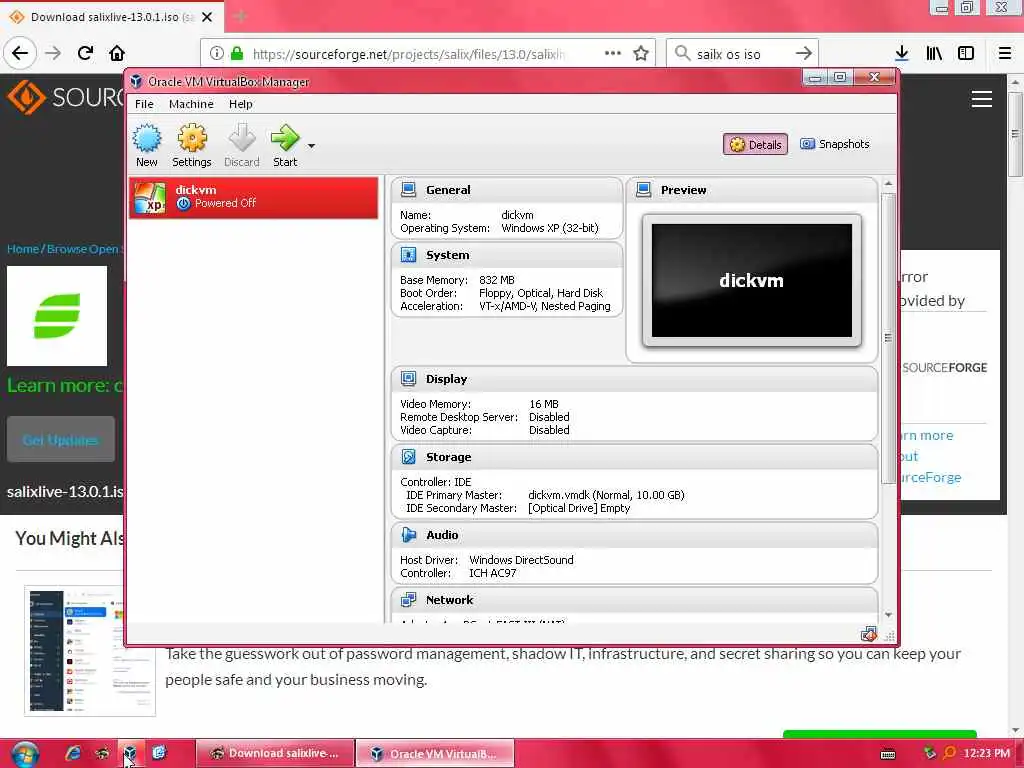This screenshot has width=1024, height=768.
Task: Click the General section icon
Action: point(409,190)
